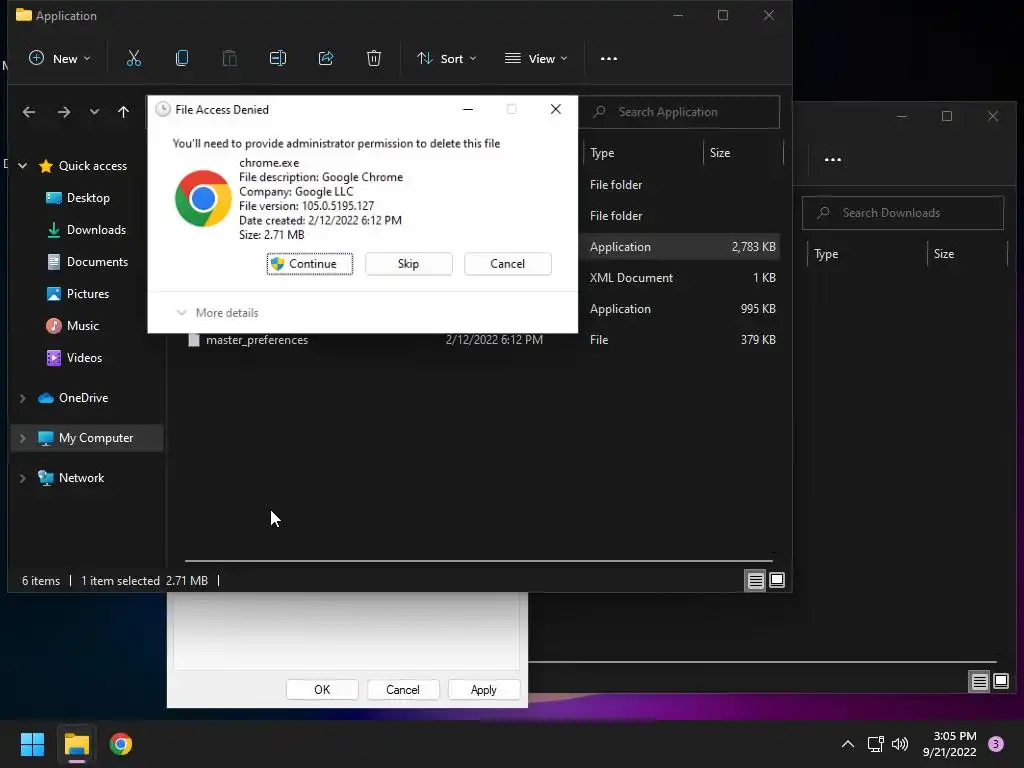Open recent locations dropdown chevron
This screenshot has width=1024, height=768.
(94, 112)
